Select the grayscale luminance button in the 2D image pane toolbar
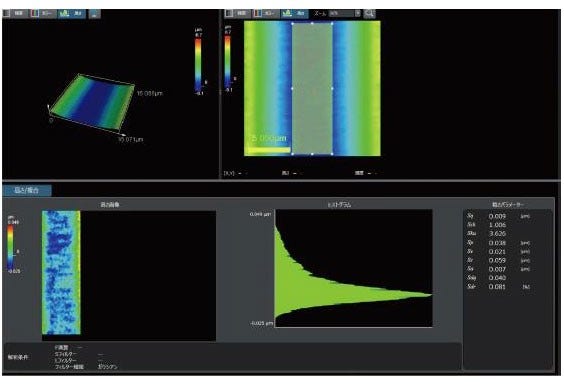Image resolution: width=564 pixels, height=386 pixels. coord(237,14)
